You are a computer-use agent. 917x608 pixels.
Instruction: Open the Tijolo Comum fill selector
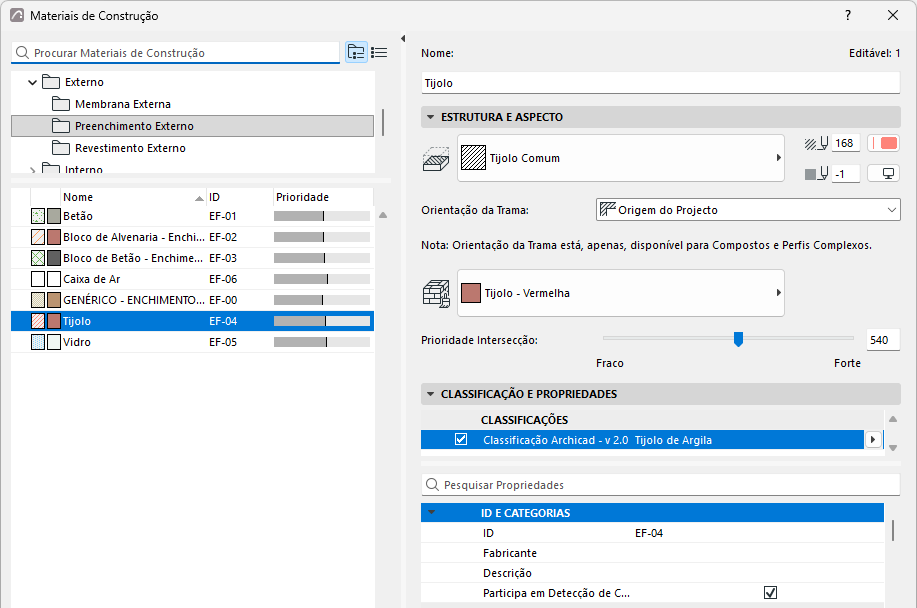[620, 158]
